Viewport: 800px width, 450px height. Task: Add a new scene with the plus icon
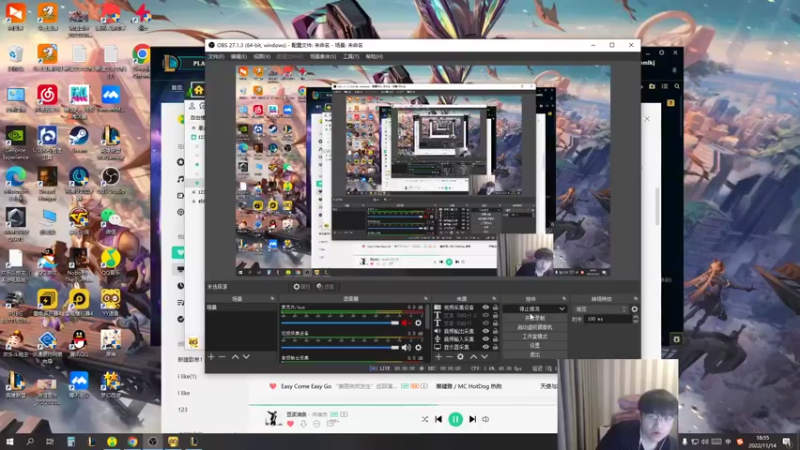[x=211, y=357]
